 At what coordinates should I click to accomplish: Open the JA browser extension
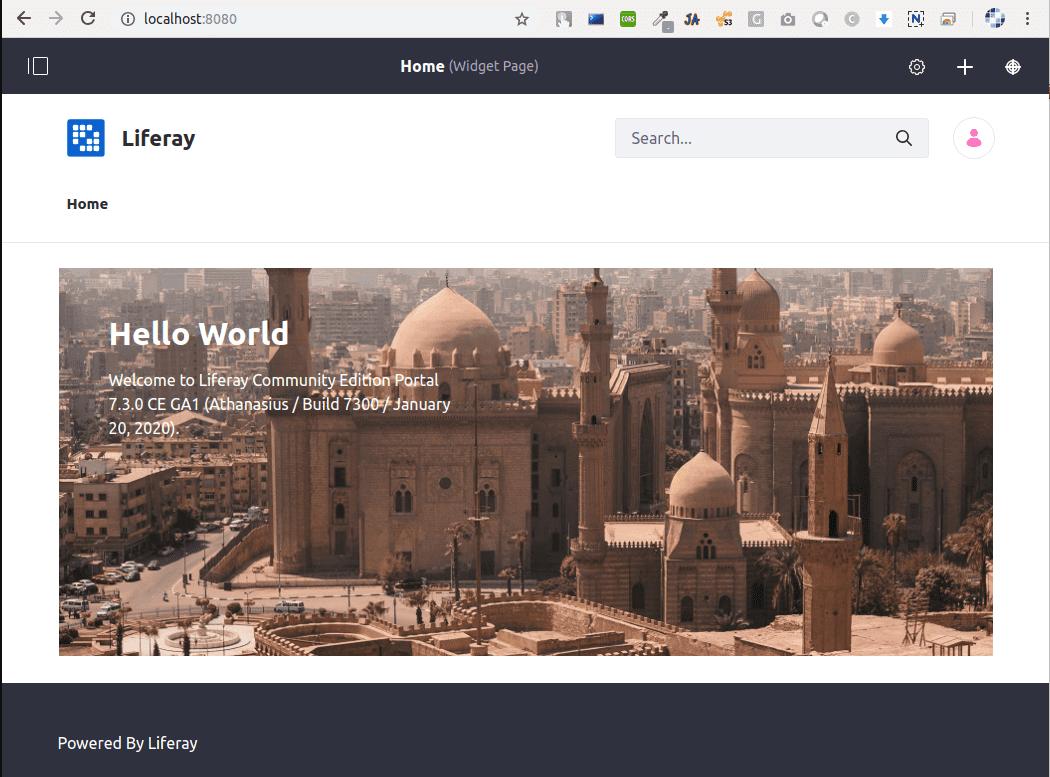(692, 19)
